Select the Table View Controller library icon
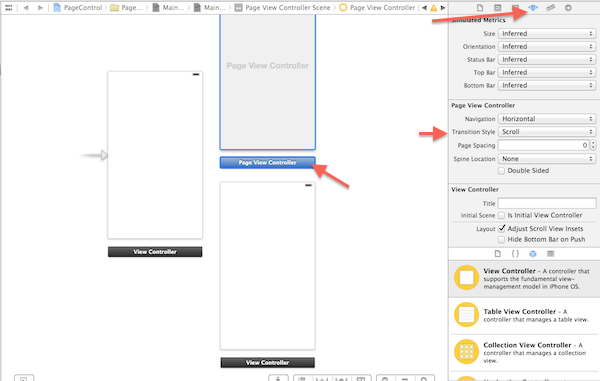The width and height of the screenshot is (600, 381). coord(466,314)
